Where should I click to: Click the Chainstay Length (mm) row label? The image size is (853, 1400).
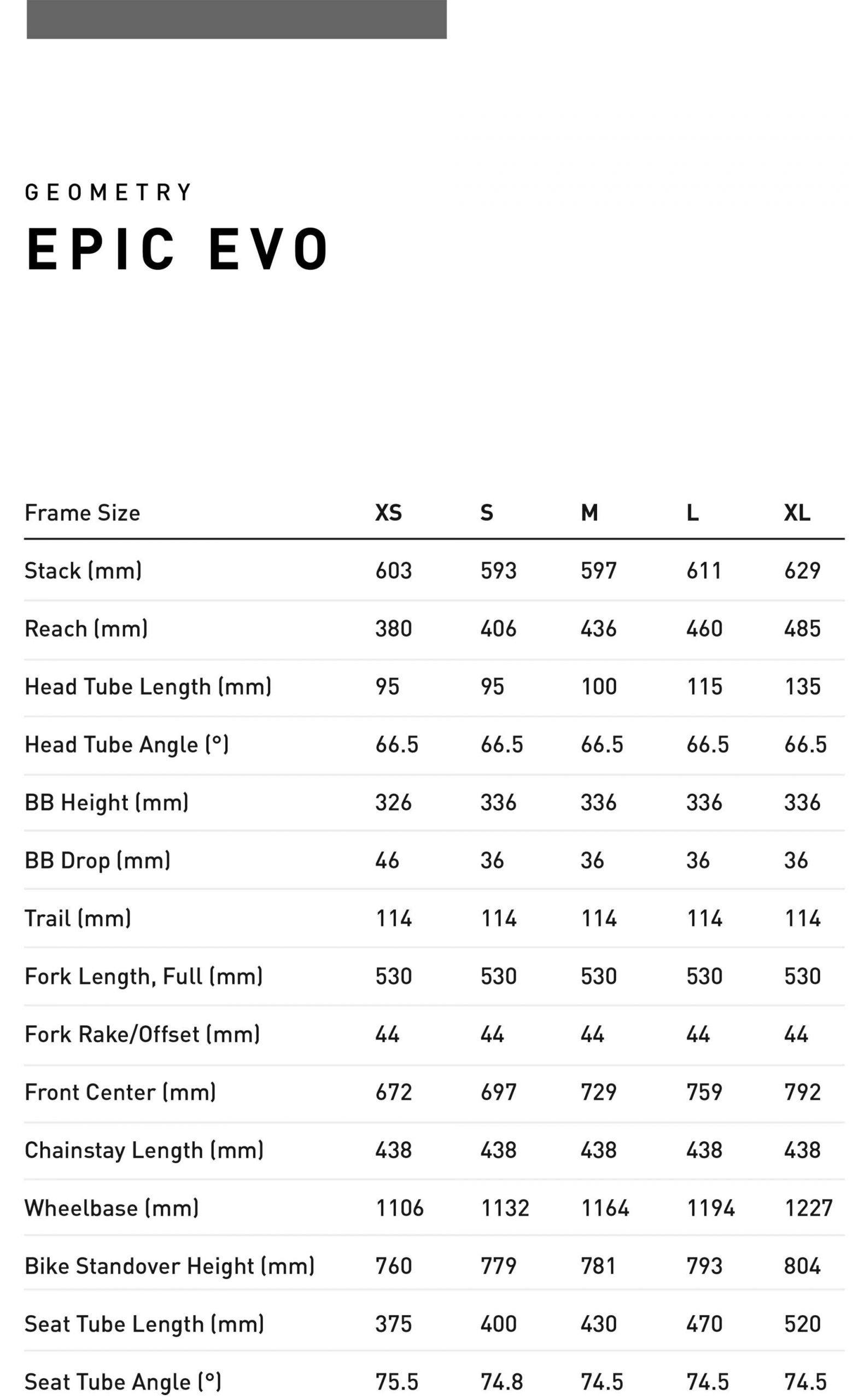144,1151
